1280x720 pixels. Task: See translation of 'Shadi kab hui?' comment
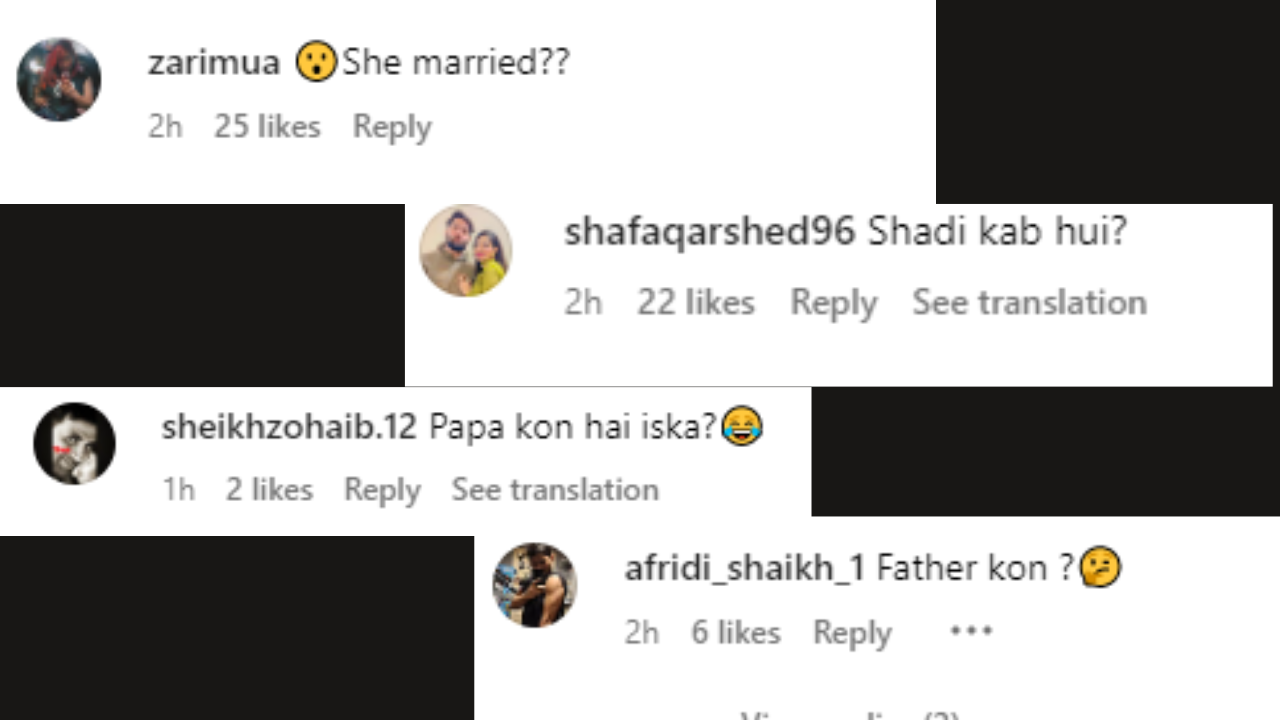pos(1029,303)
